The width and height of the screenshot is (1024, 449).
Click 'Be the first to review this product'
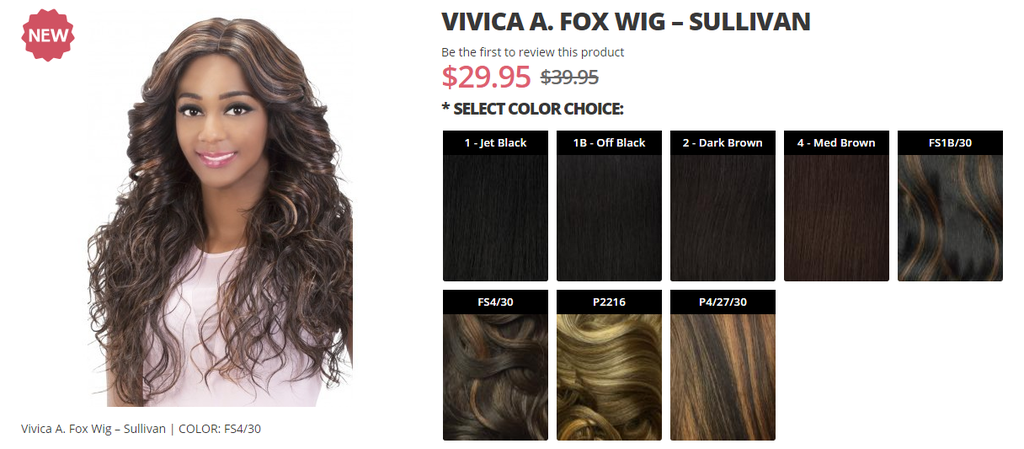coord(533,52)
